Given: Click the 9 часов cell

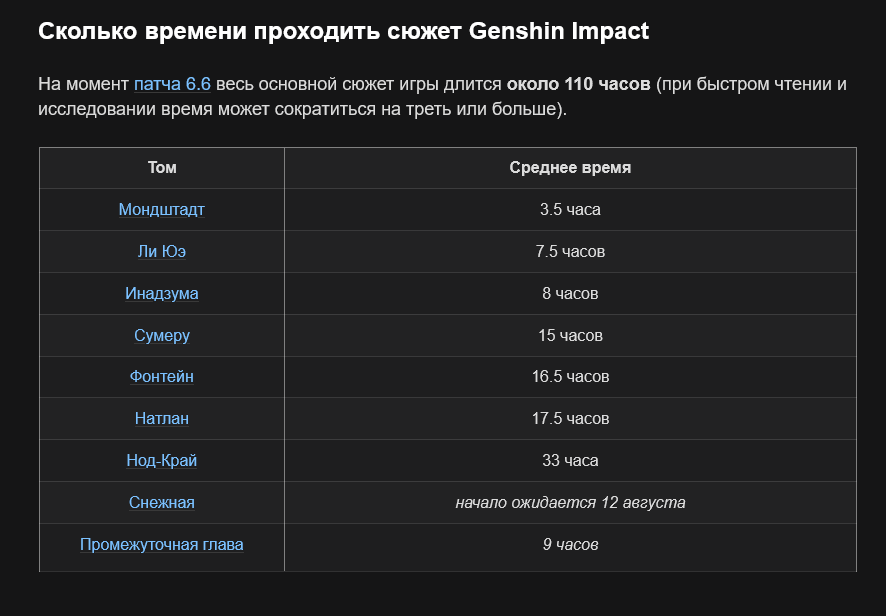Looking at the screenshot, I should (570, 547).
